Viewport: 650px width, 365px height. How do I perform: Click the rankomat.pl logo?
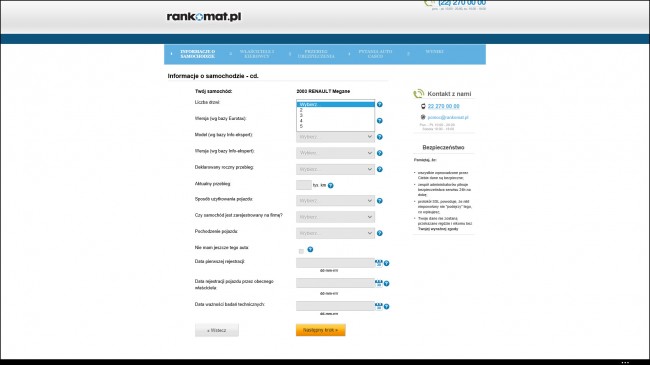pyautogui.click(x=204, y=17)
